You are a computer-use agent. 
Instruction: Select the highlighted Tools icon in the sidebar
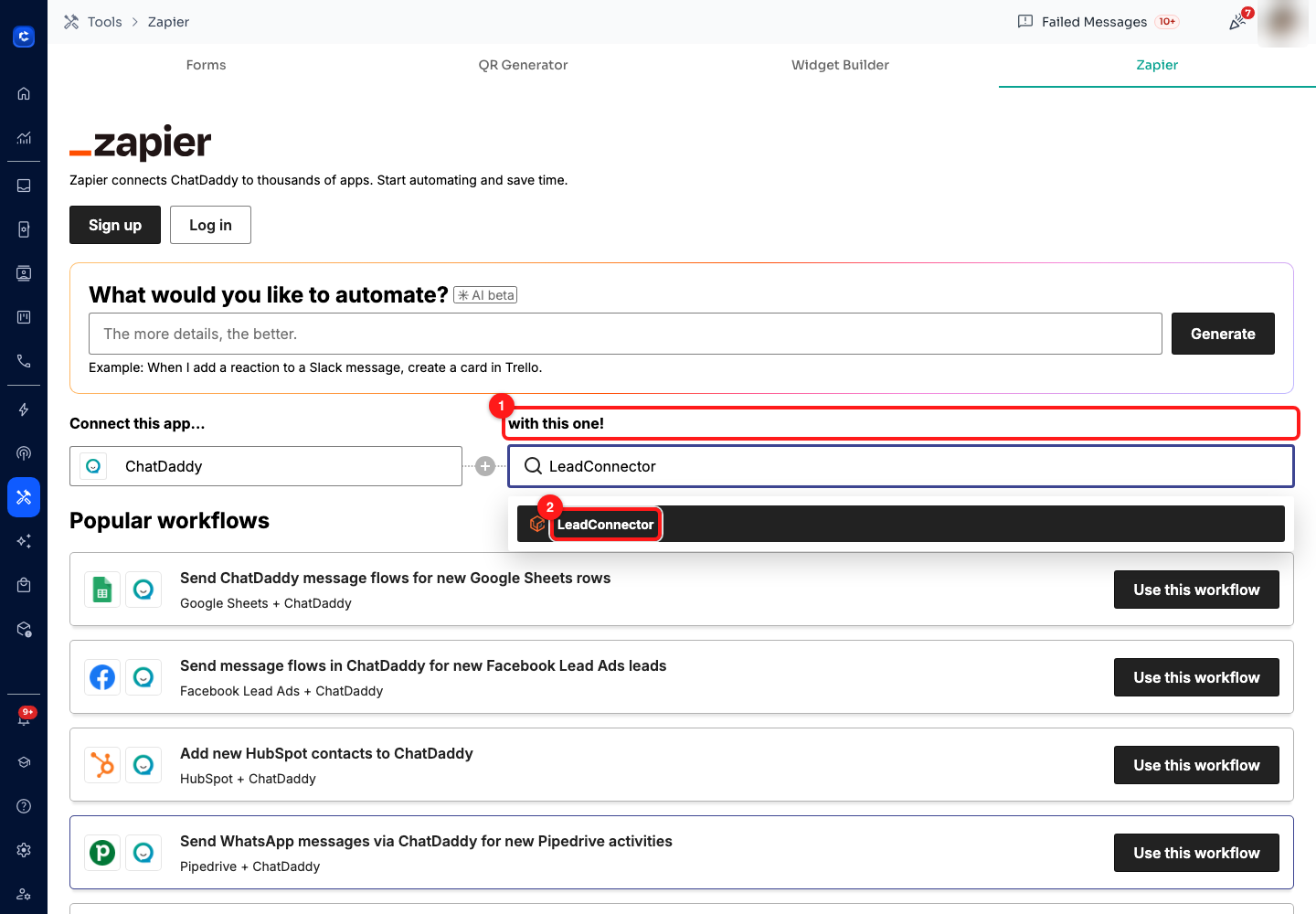coord(24,497)
